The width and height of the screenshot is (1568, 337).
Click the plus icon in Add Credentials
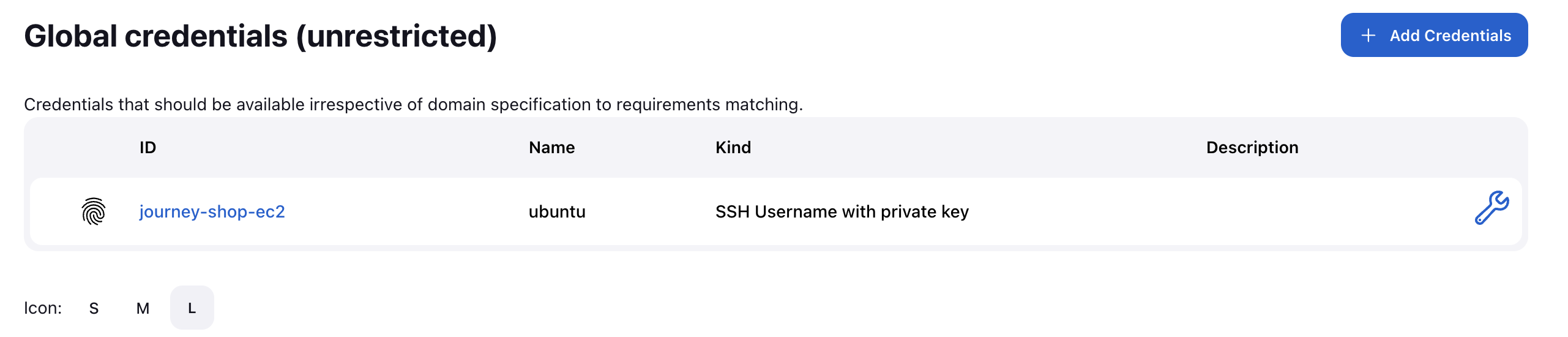1368,36
